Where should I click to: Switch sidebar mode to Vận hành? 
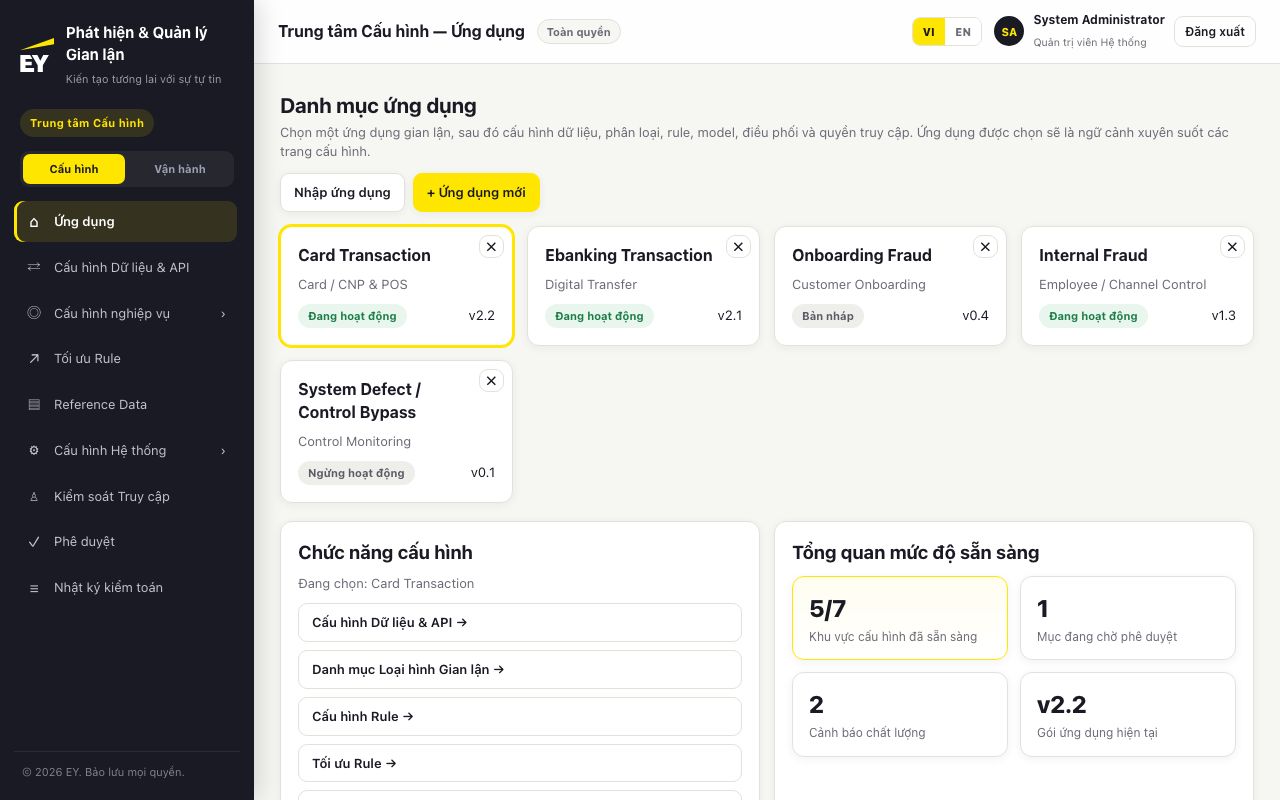click(180, 169)
